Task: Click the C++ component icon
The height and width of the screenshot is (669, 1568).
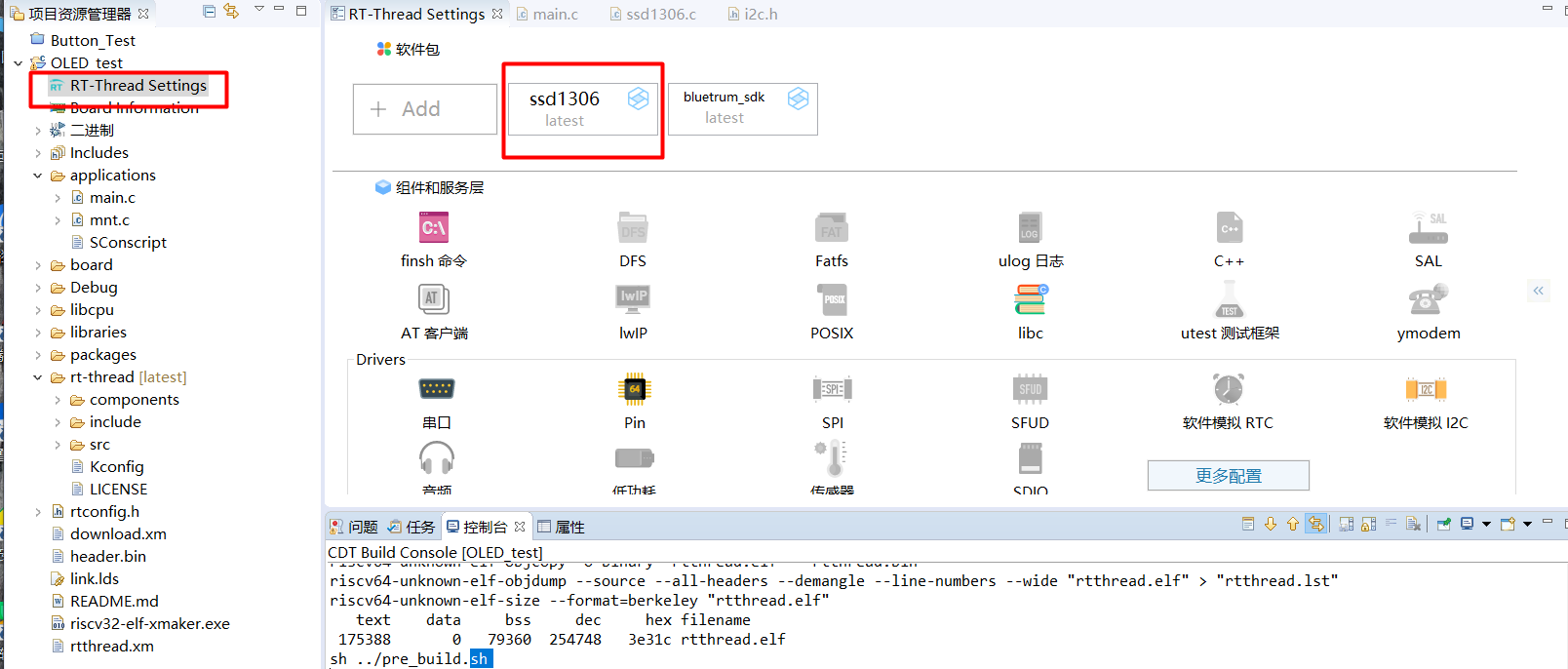Action: [x=1230, y=228]
